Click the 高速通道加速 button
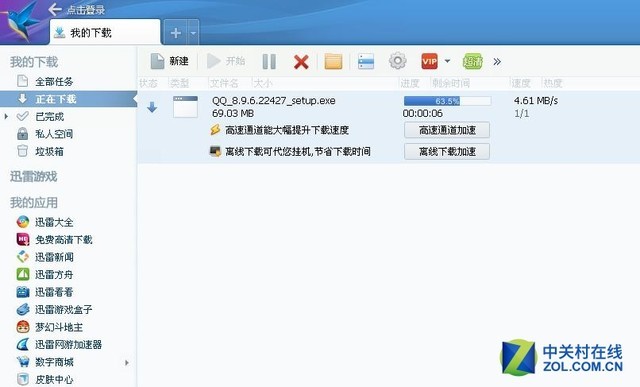 [x=447, y=130]
